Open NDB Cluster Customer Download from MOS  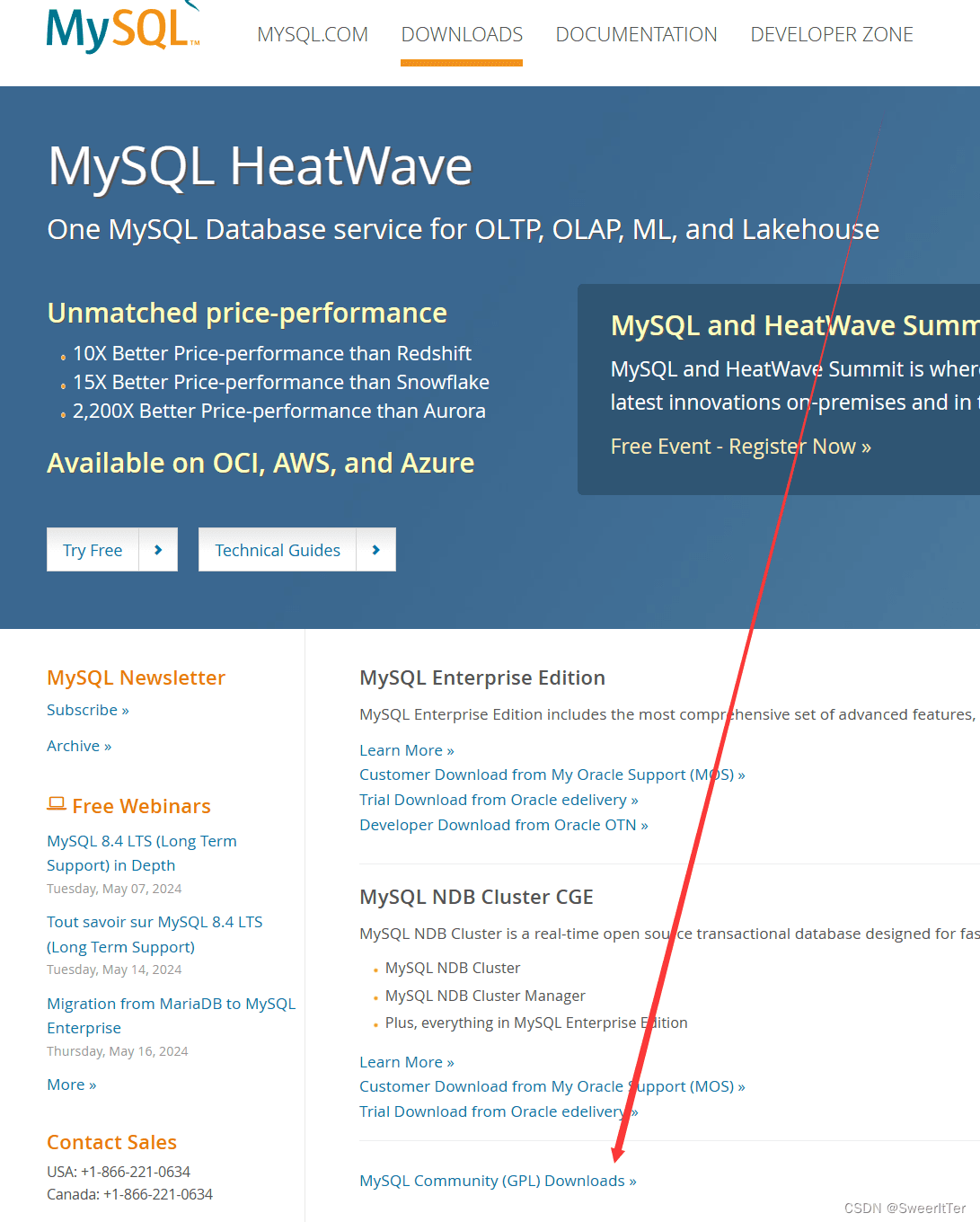pyautogui.click(x=552, y=1086)
